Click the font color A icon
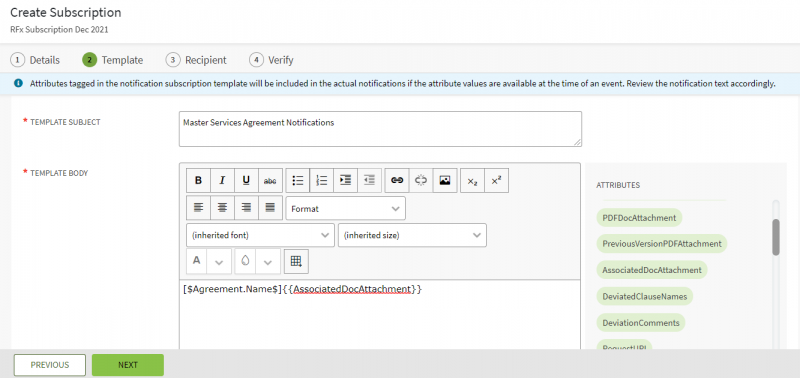This screenshot has height=378, width=800. coord(196,261)
